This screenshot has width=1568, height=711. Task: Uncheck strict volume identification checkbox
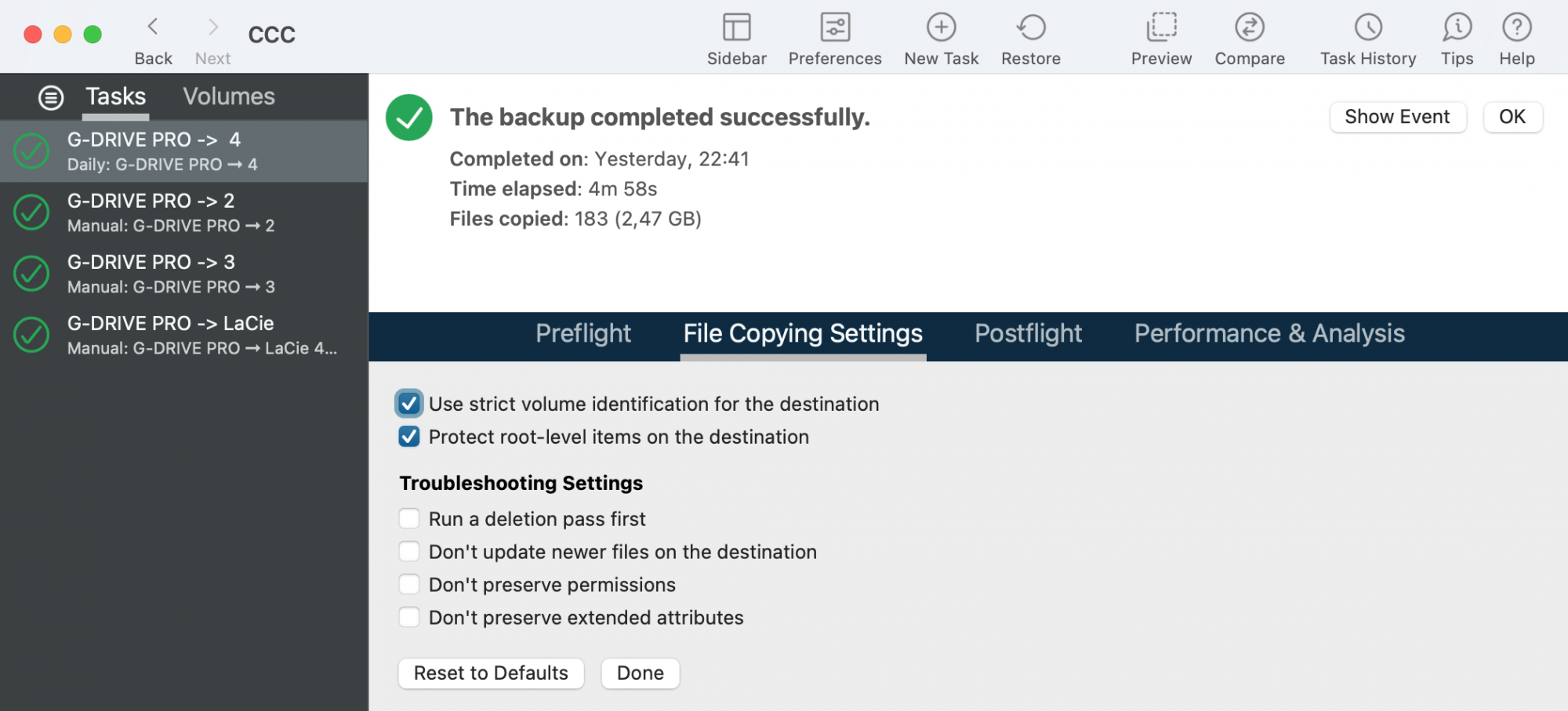409,404
